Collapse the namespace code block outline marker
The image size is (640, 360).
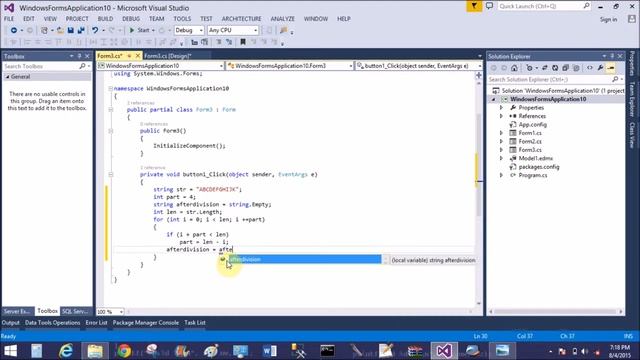click(x=111, y=89)
